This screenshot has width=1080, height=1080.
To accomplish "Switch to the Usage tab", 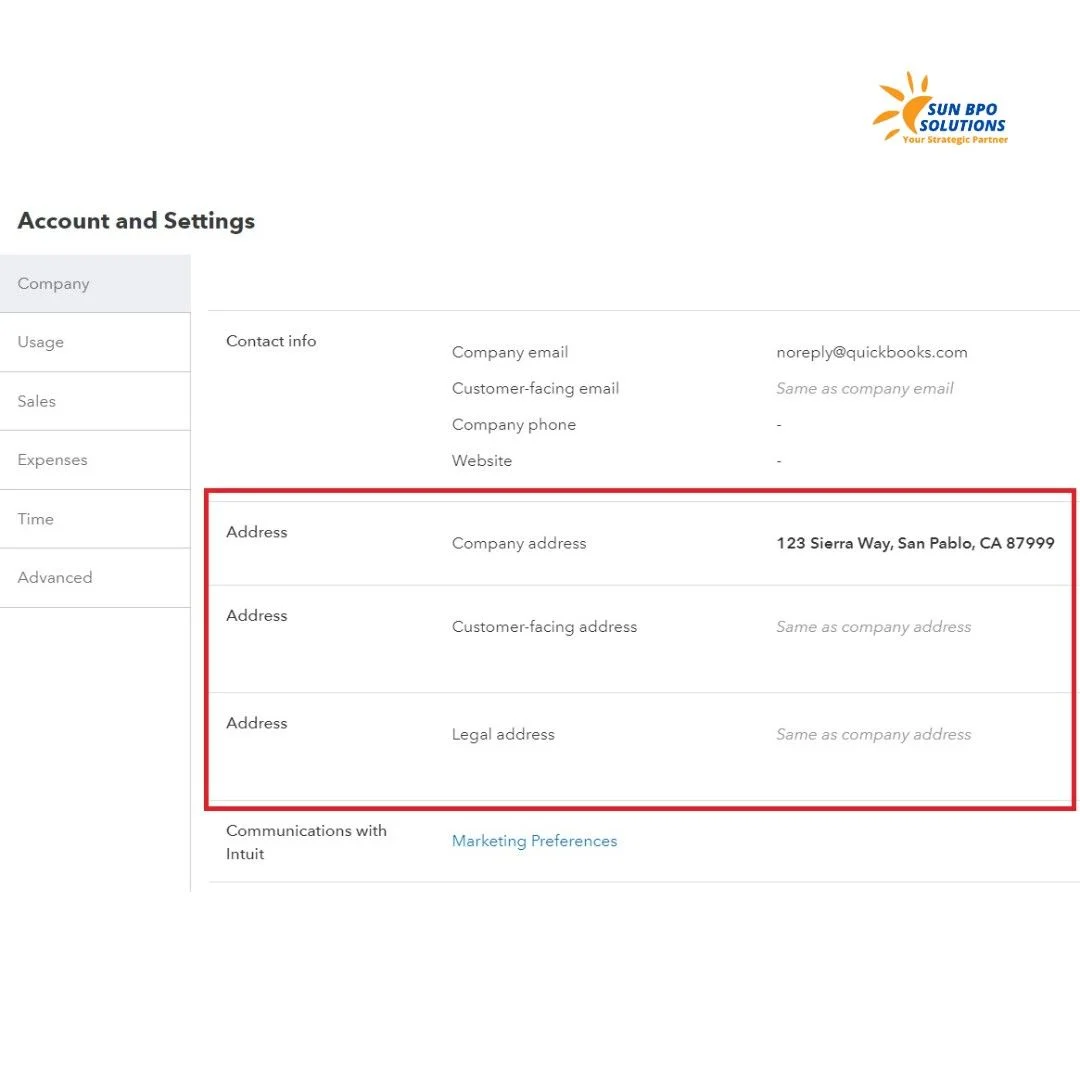I will coord(95,342).
